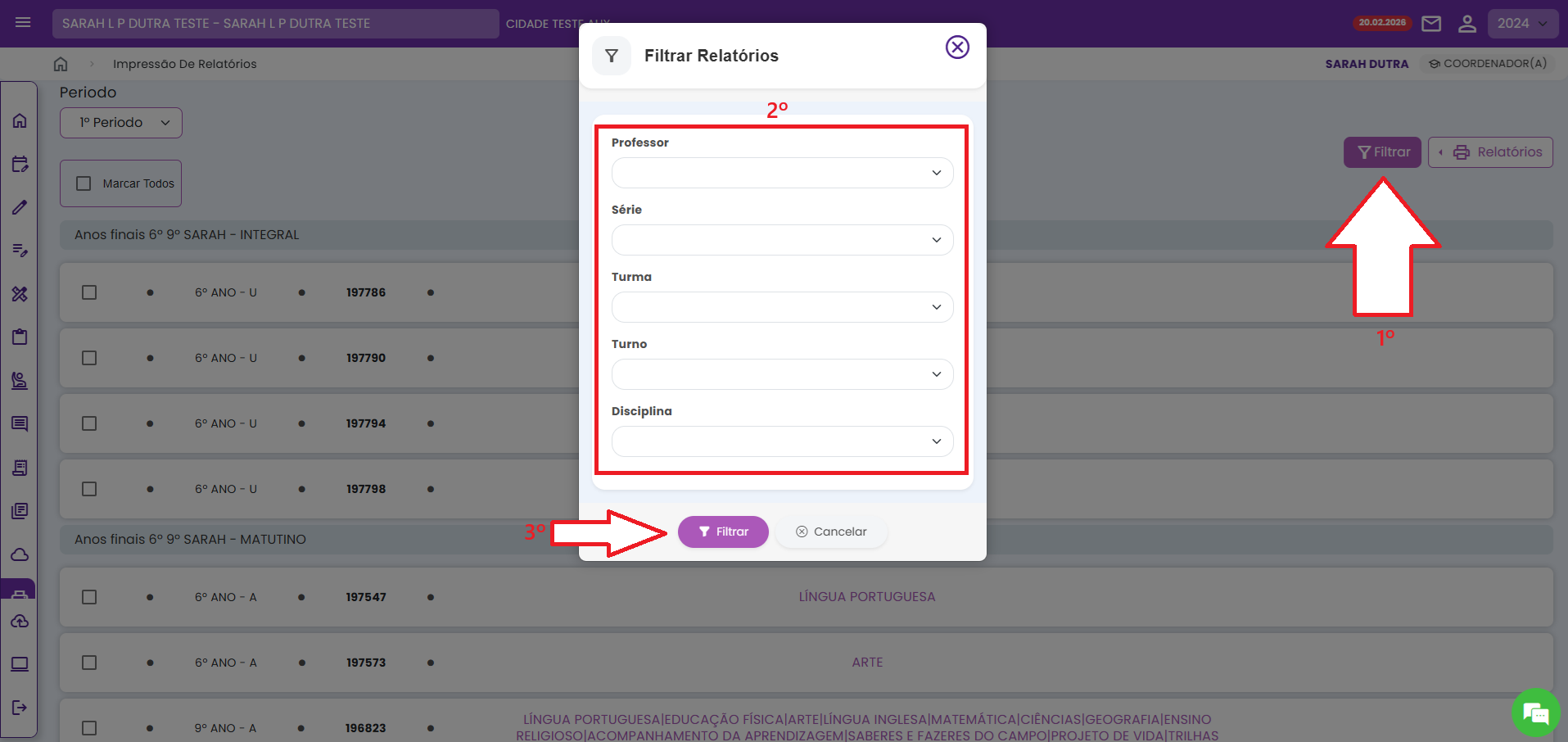The height and width of the screenshot is (742, 1568).
Task: Open the 1º Periodo selector
Action: 121,123
